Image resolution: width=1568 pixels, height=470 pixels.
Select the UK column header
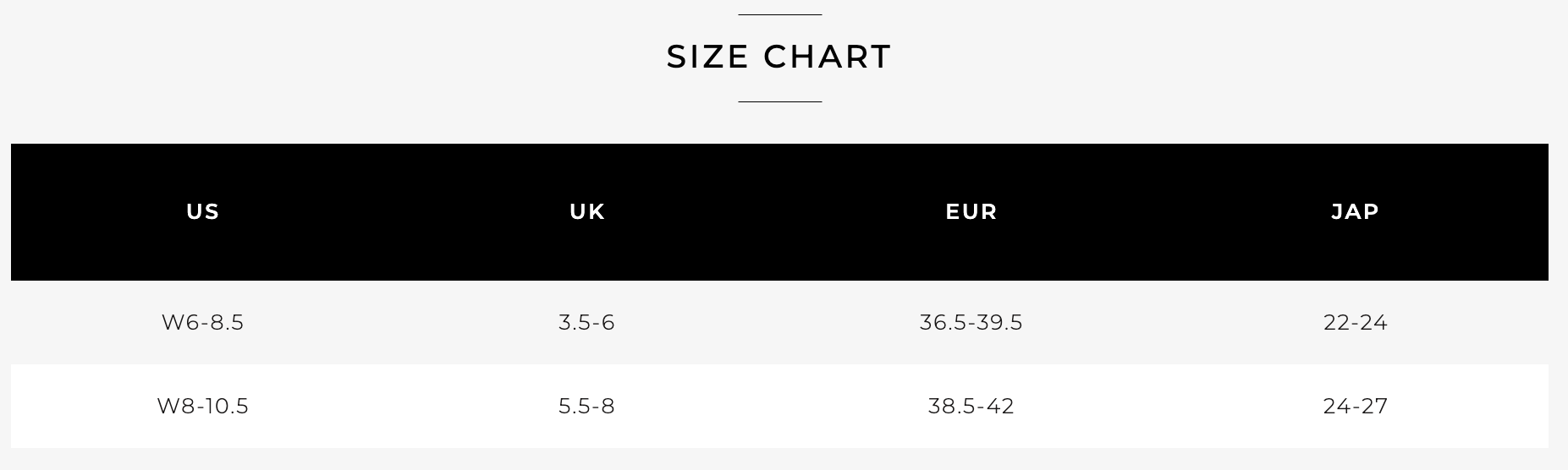pyautogui.click(x=587, y=211)
